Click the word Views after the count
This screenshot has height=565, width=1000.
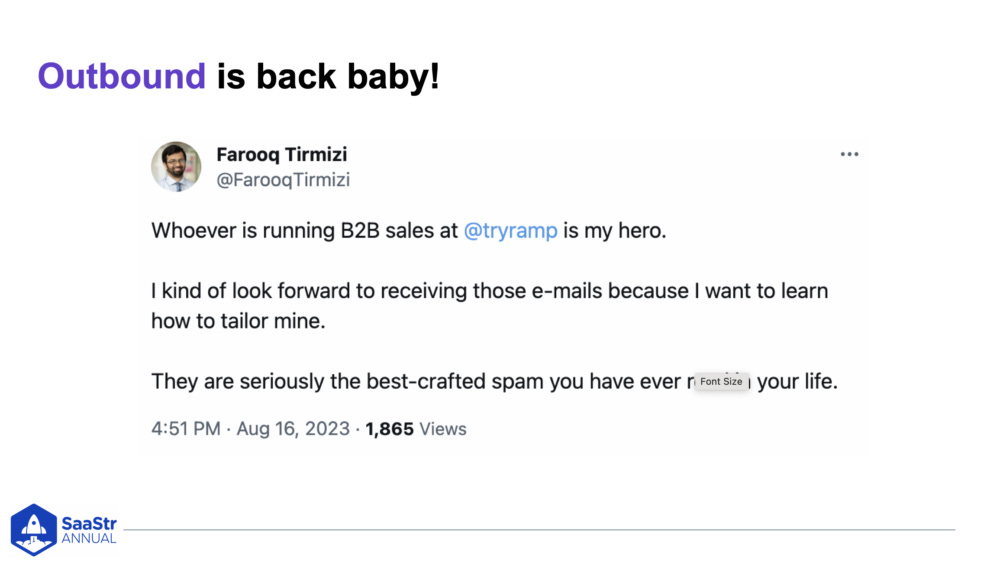(x=443, y=429)
